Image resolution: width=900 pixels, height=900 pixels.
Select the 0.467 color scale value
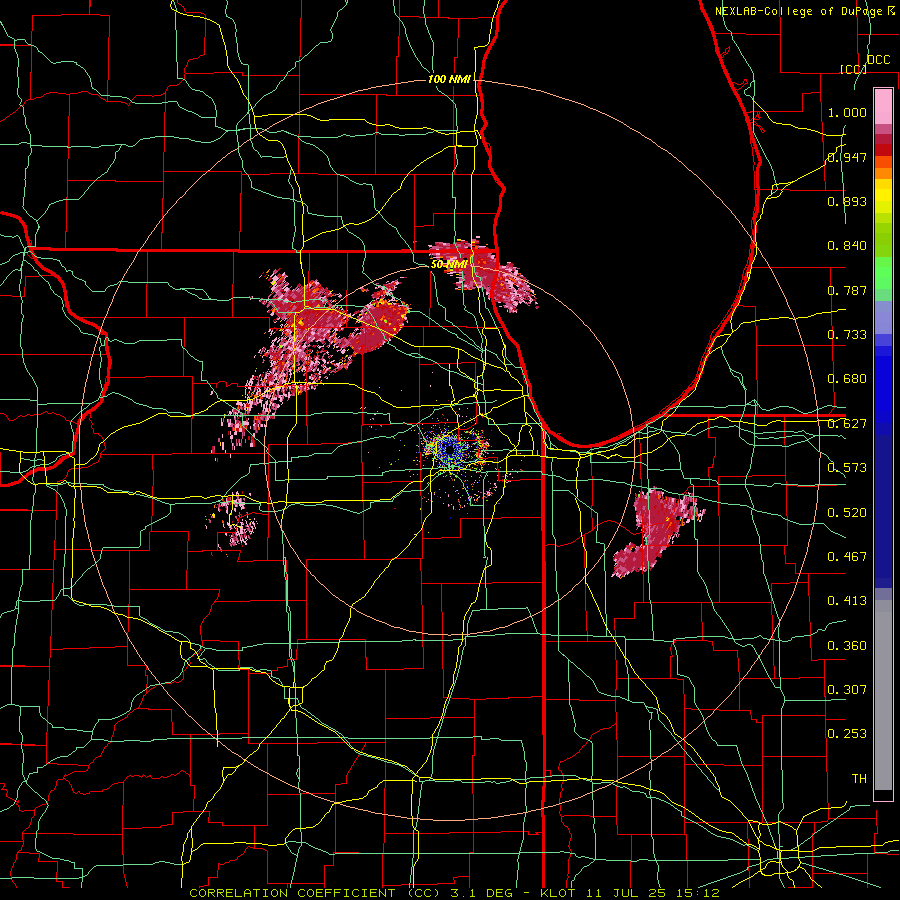[x=847, y=556]
